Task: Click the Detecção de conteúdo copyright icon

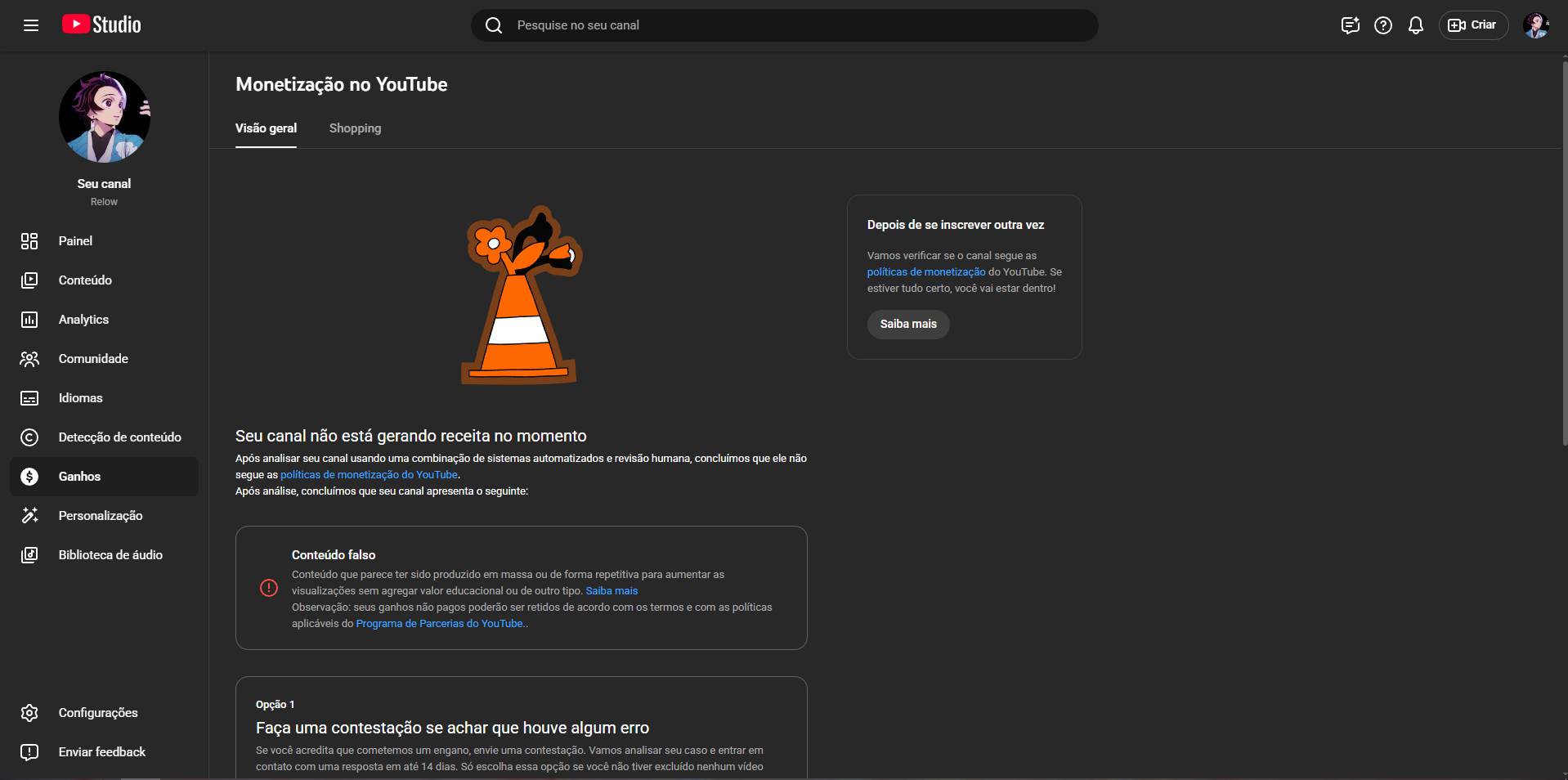Action: (29, 437)
